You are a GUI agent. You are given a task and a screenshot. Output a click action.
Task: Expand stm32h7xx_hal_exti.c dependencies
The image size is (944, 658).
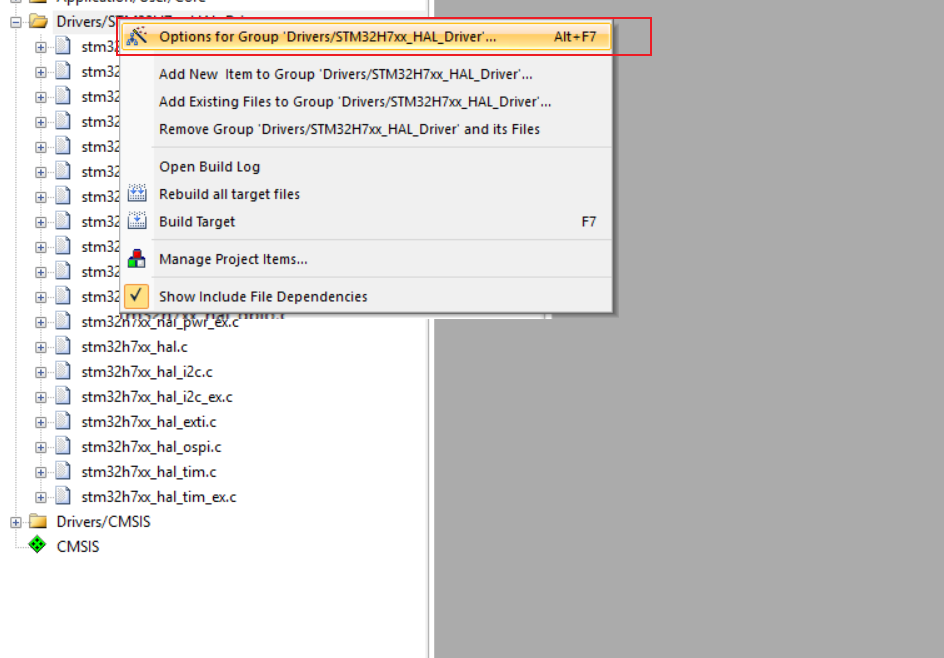(x=40, y=423)
